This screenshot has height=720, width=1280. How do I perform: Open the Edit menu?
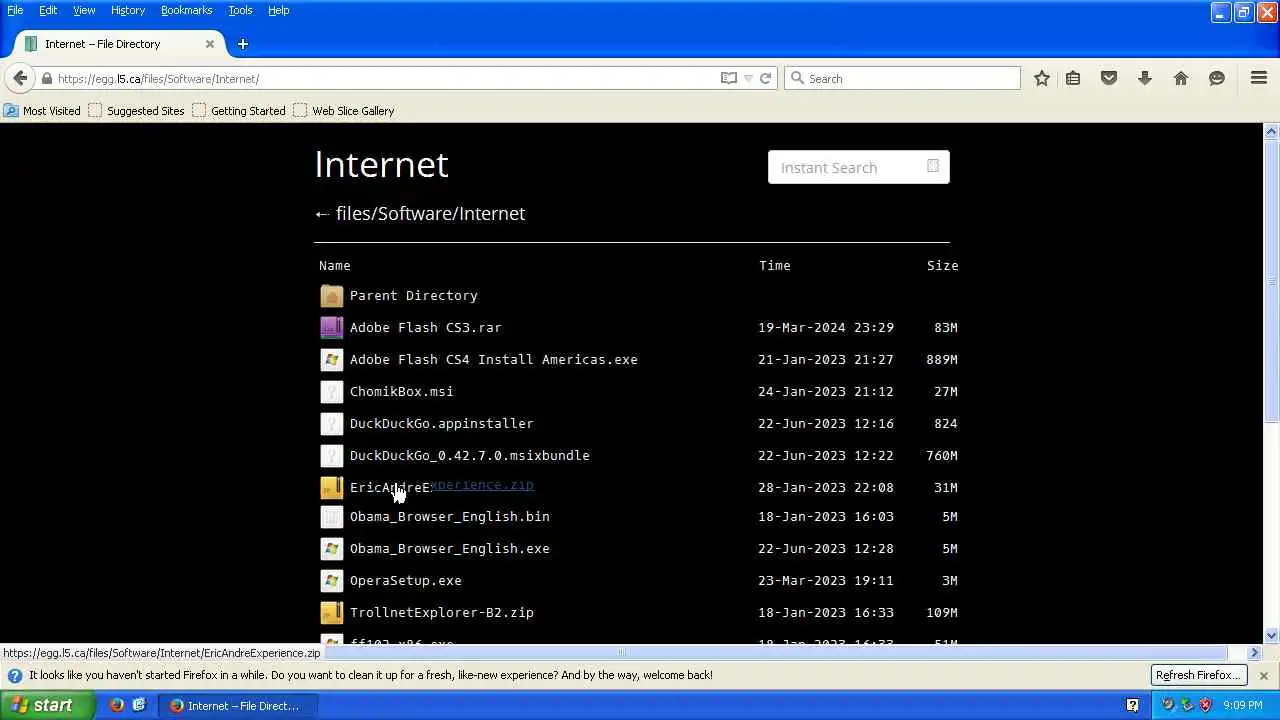pos(48,10)
